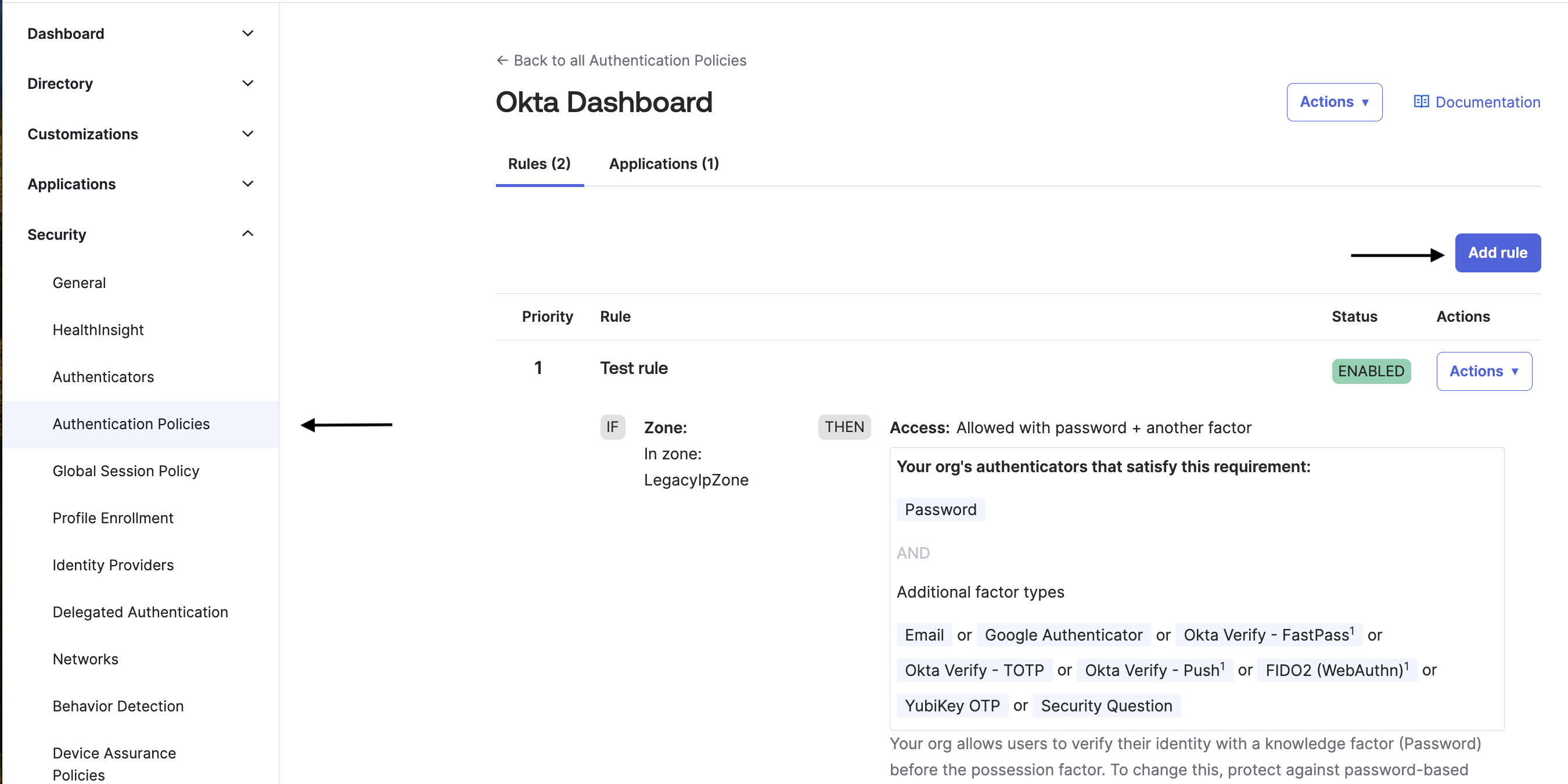Click the Okta Dashboard page title

pyautogui.click(x=603, y=102)
